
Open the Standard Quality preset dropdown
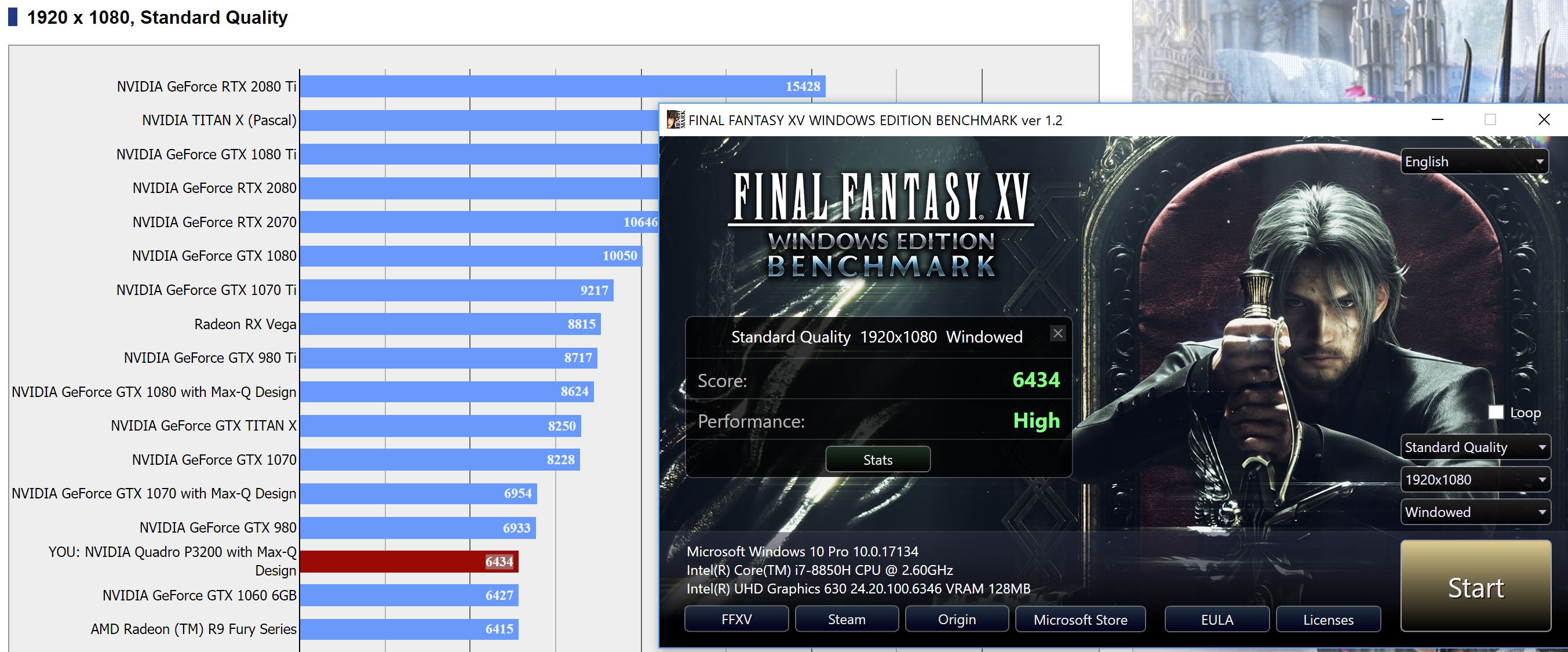1475,447
